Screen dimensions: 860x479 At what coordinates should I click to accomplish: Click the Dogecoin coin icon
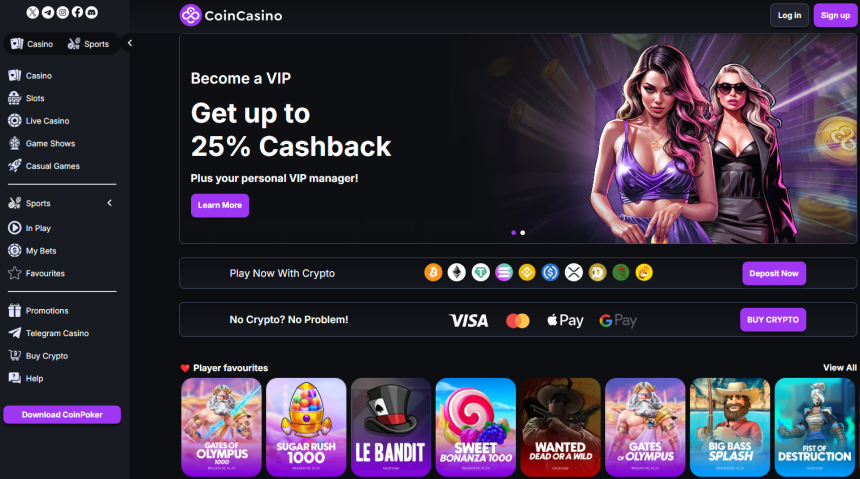point(597,272)
